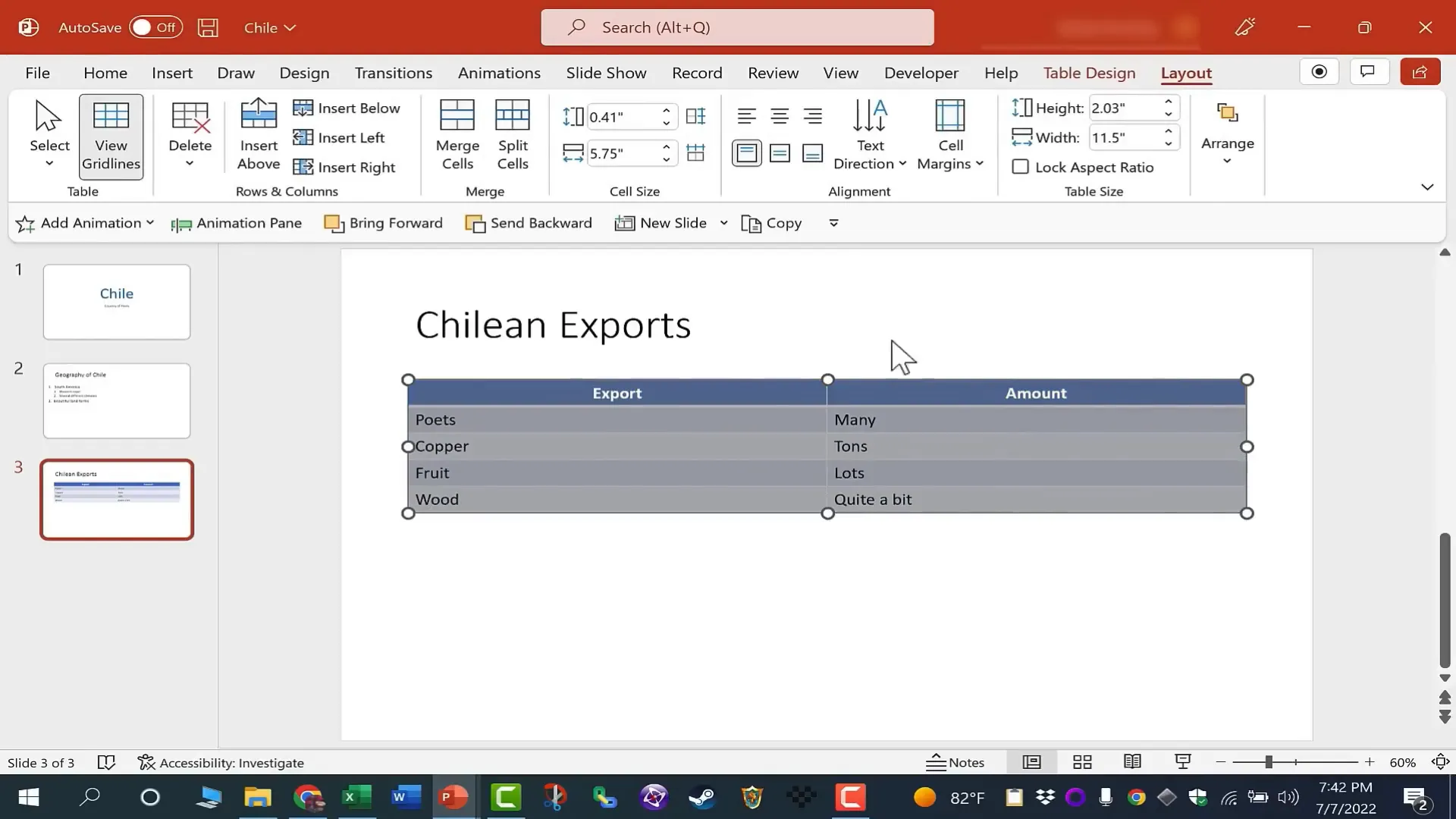Open the Delete rows/columns menu

pos(190,135)
